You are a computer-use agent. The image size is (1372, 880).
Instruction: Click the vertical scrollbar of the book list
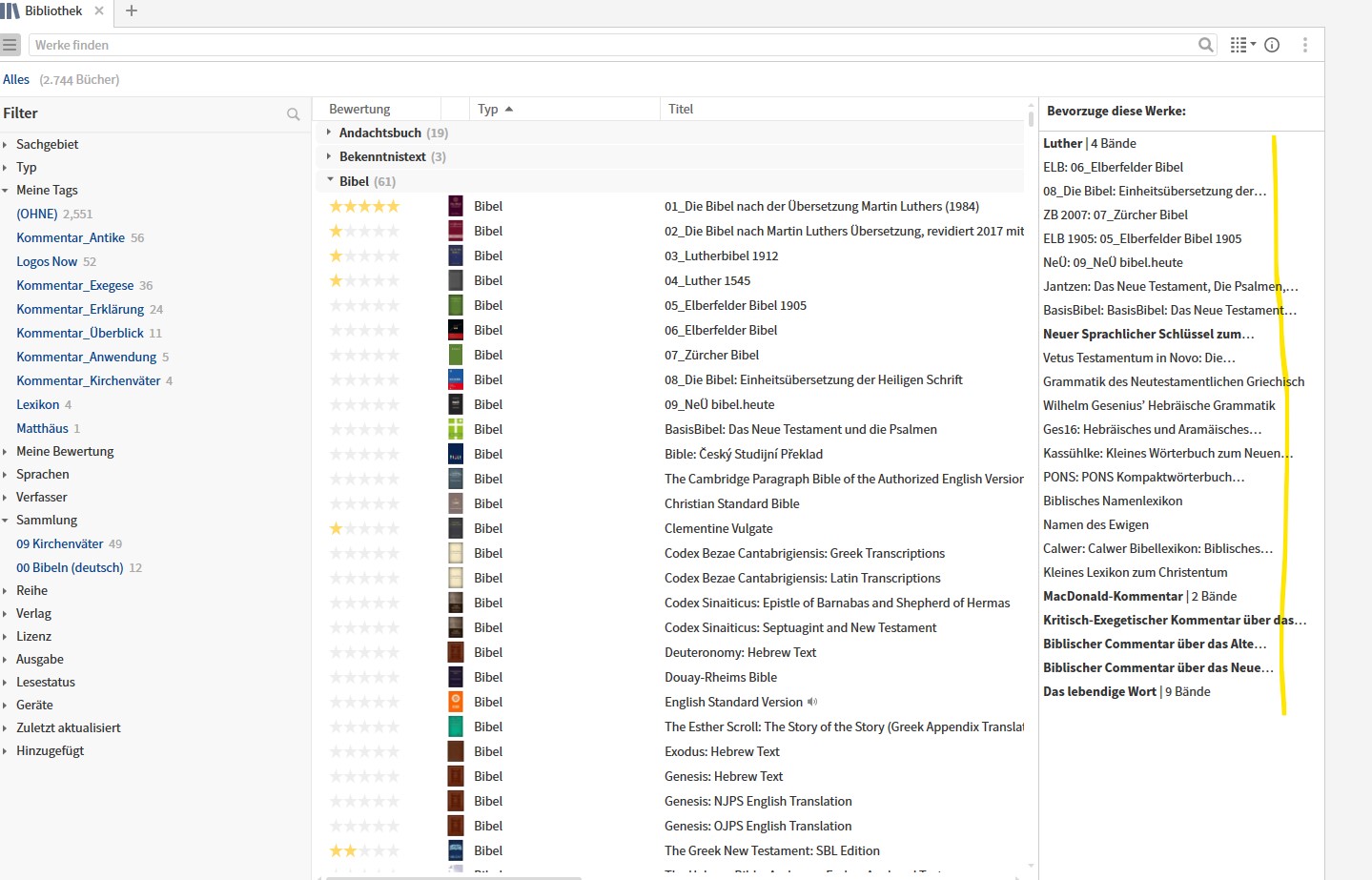[1031, 119]
